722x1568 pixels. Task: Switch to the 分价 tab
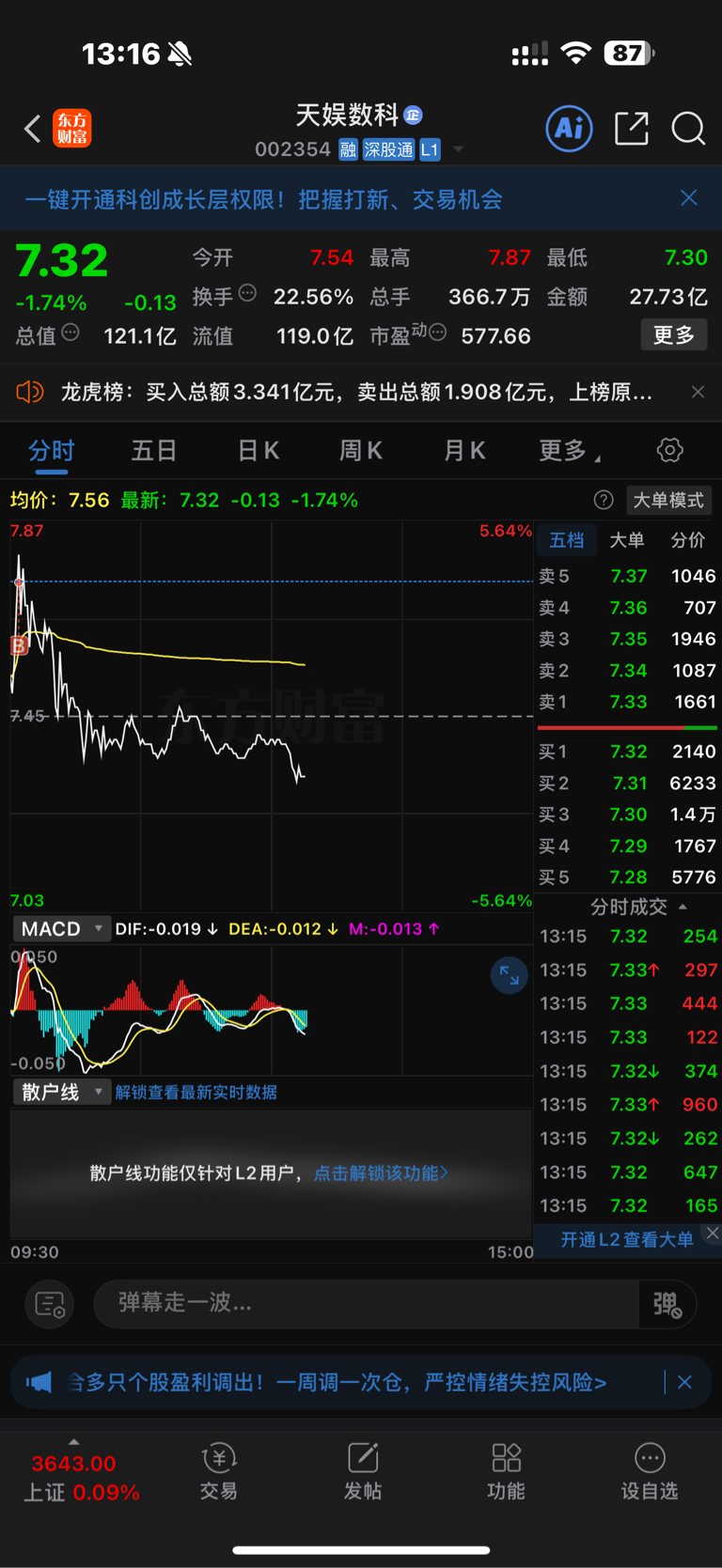click(x=688, y=540)
